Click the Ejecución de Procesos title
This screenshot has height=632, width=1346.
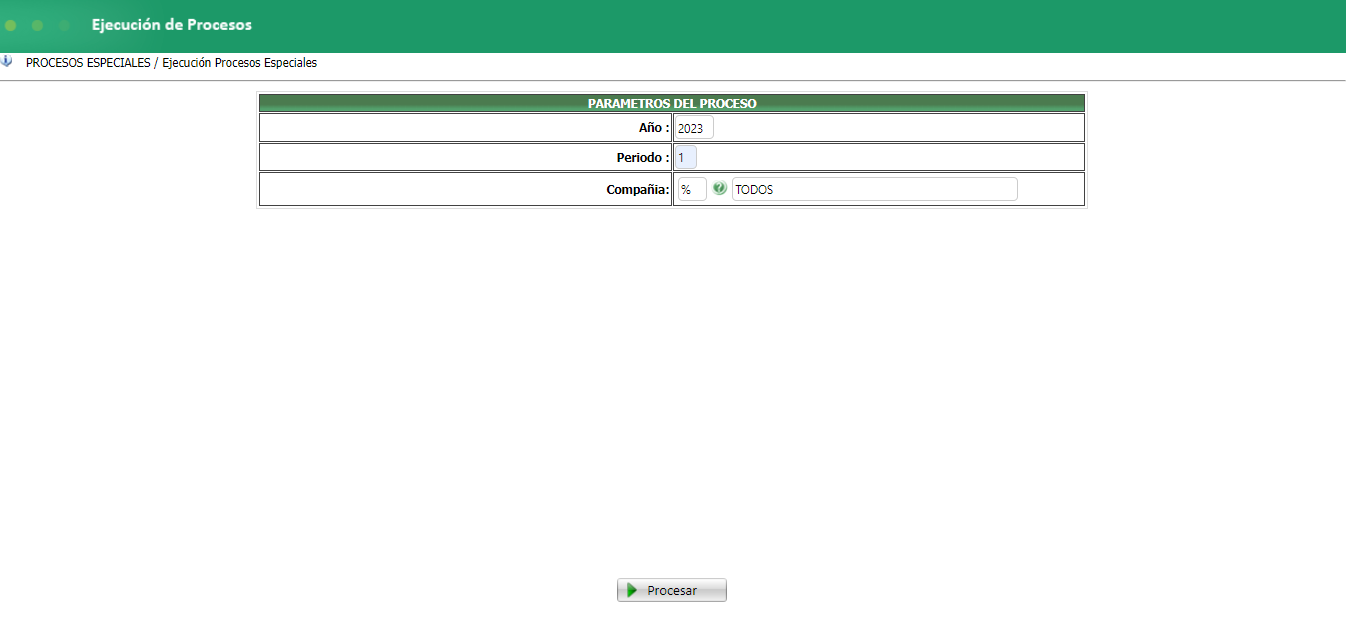pos(172,25)
